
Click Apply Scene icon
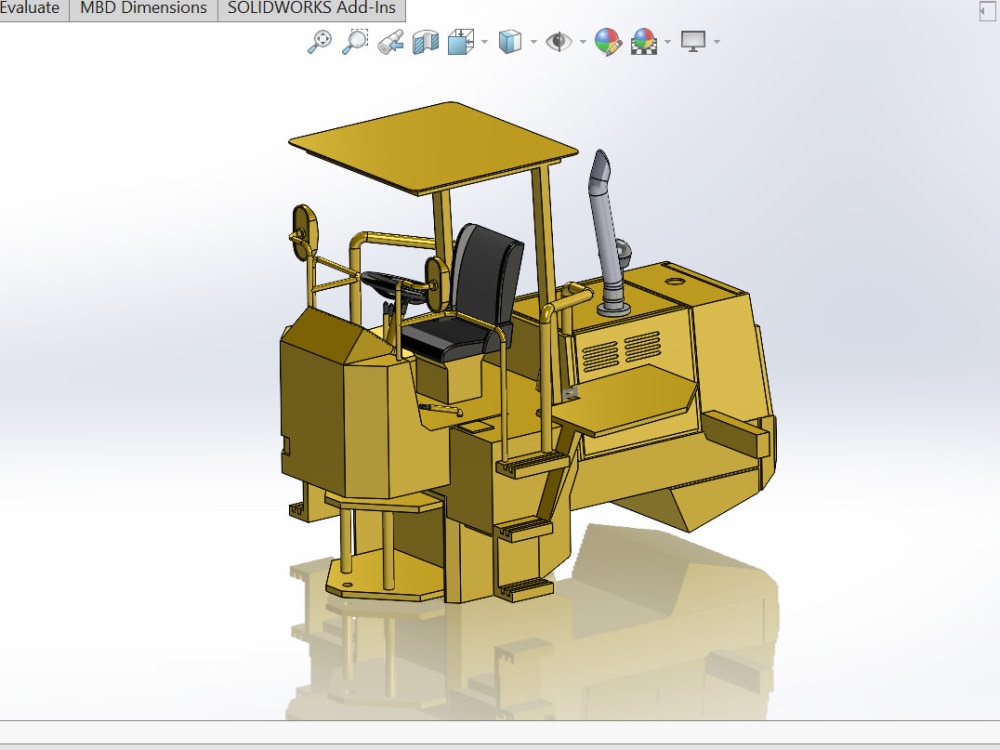(x=644, y=42)
